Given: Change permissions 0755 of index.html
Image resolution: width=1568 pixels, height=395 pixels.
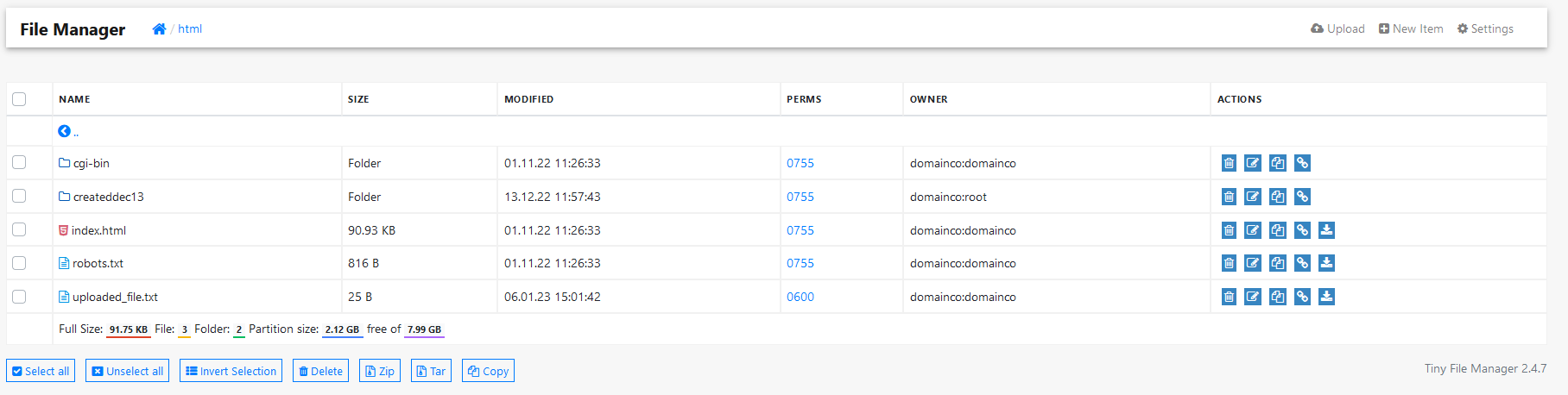Looking at the screenshot, I should (800, 230).
